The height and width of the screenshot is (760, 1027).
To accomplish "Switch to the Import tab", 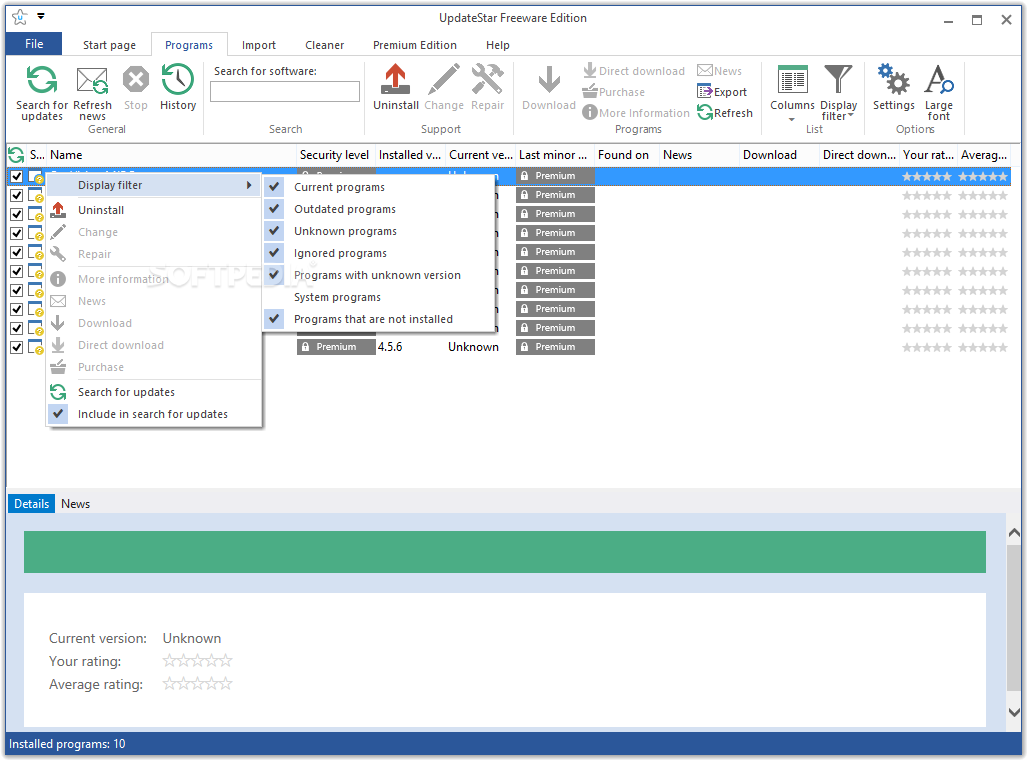I will pyautogui.click(x=259, y=45).
